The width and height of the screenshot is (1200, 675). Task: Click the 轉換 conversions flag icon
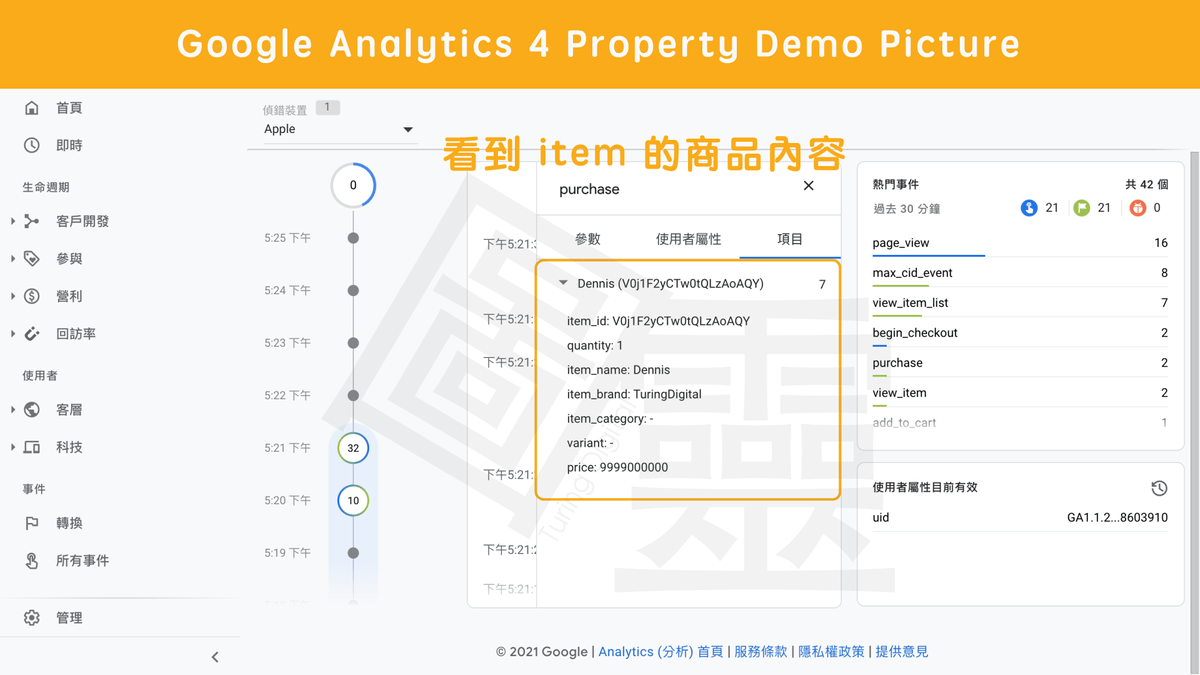pos(32,523)
